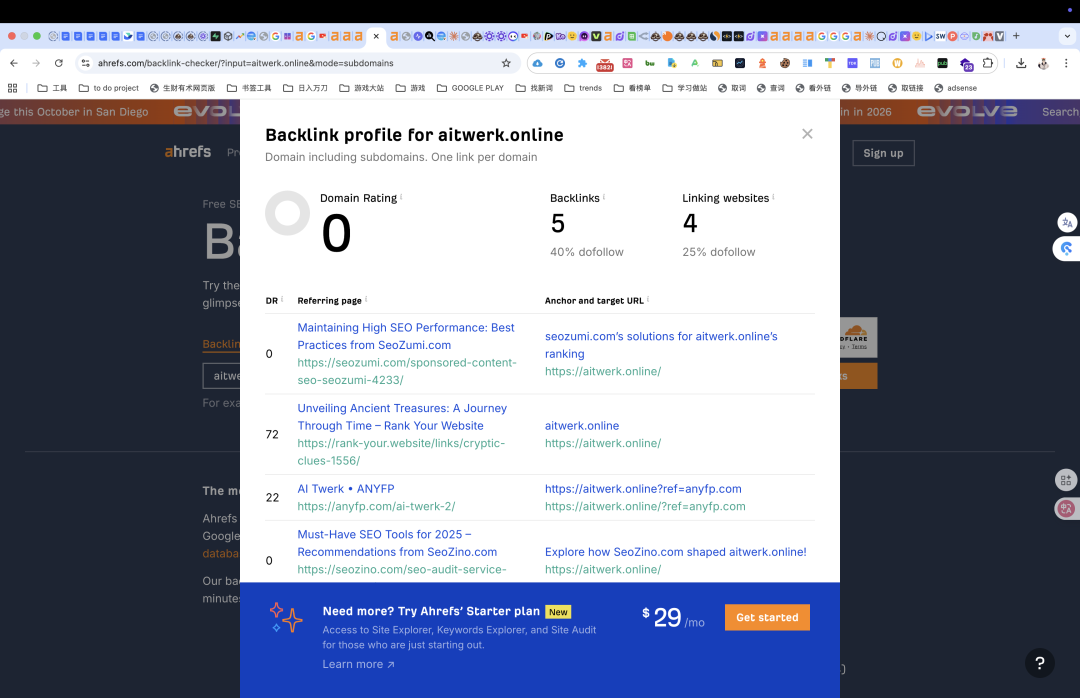The width and height of the screenshot is (1080, 698).
Task: Click the info icon next to 'Domain Rating'
Action: pyautogui.click(x=401, y=196)
